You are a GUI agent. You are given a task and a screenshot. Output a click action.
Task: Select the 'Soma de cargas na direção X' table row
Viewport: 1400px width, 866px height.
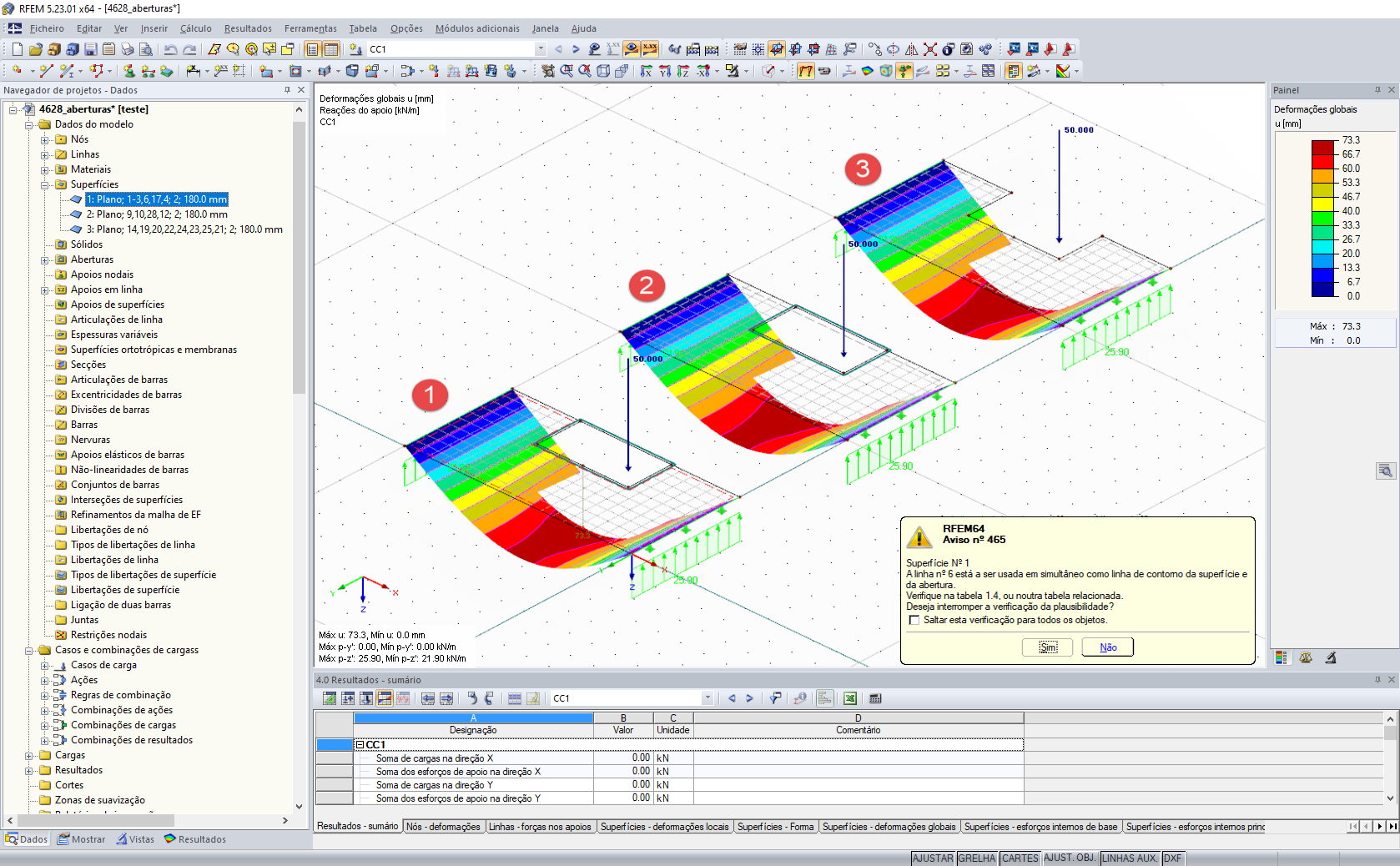coord(670,758)
